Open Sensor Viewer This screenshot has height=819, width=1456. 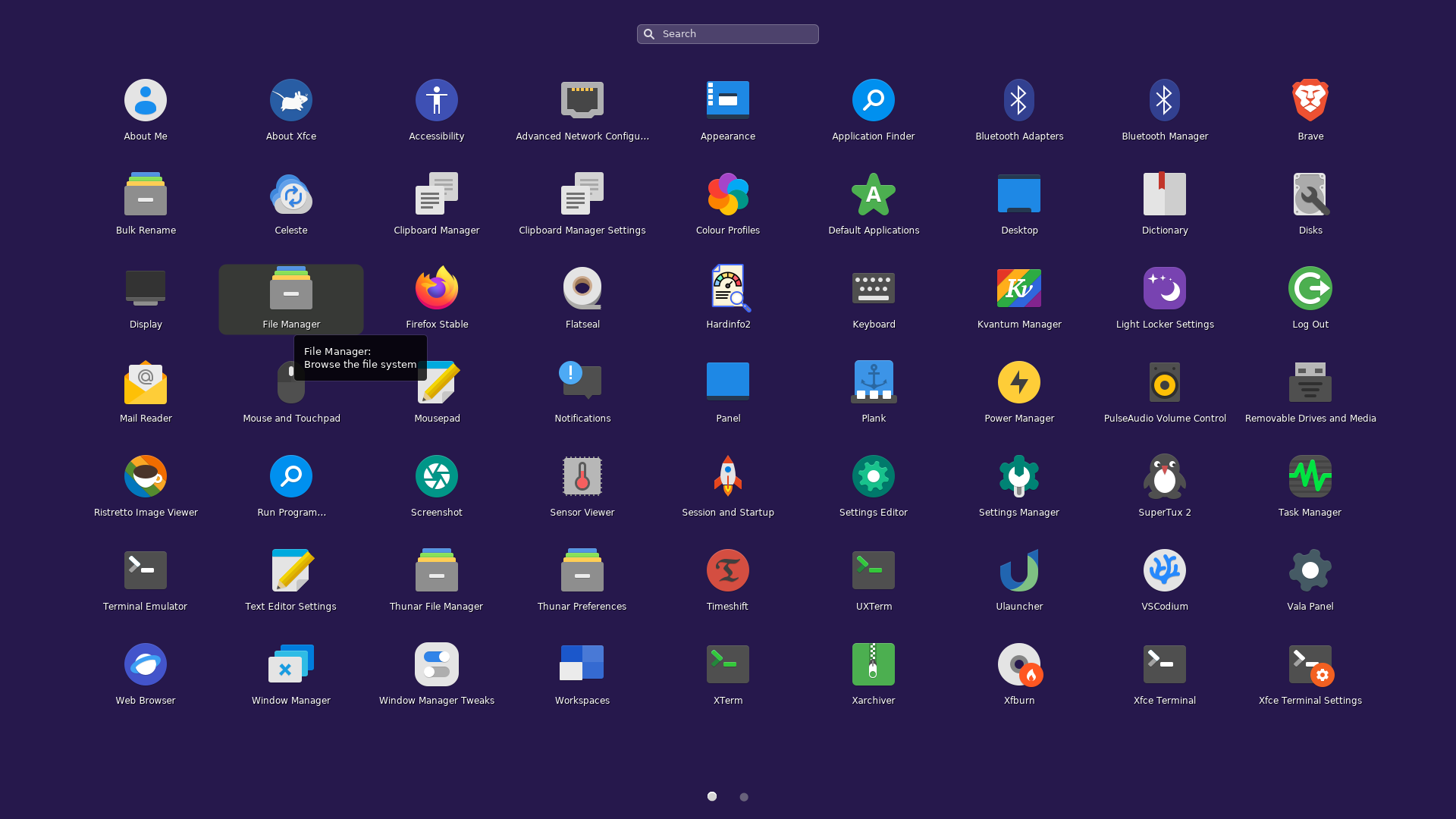(x=582, y=487)
